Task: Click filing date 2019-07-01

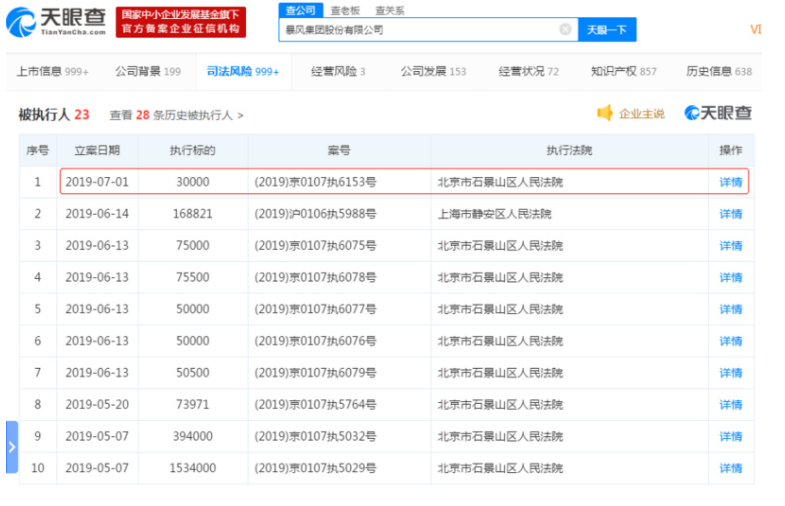Action: 97,182
